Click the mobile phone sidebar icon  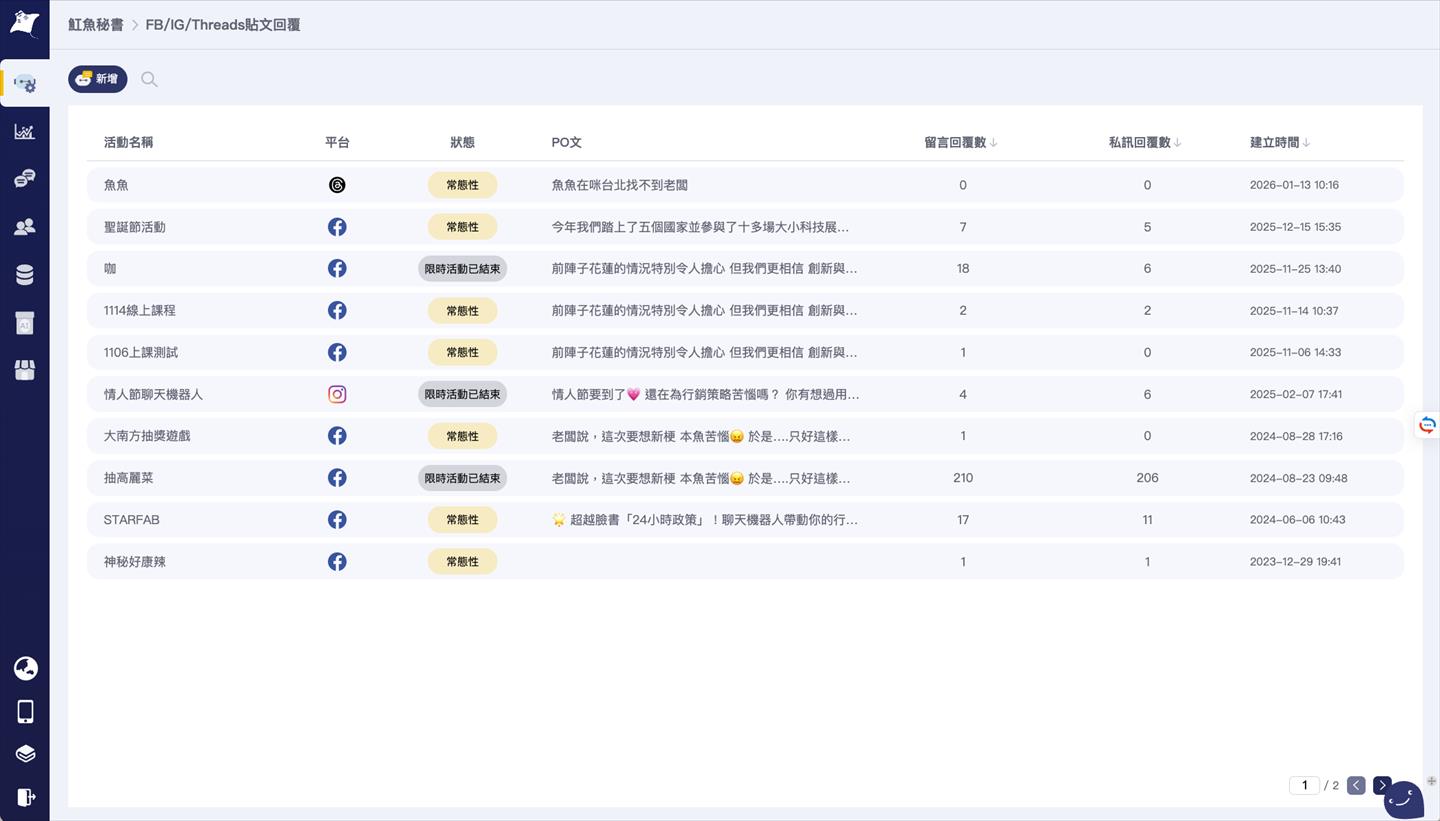tap(25, 711)
